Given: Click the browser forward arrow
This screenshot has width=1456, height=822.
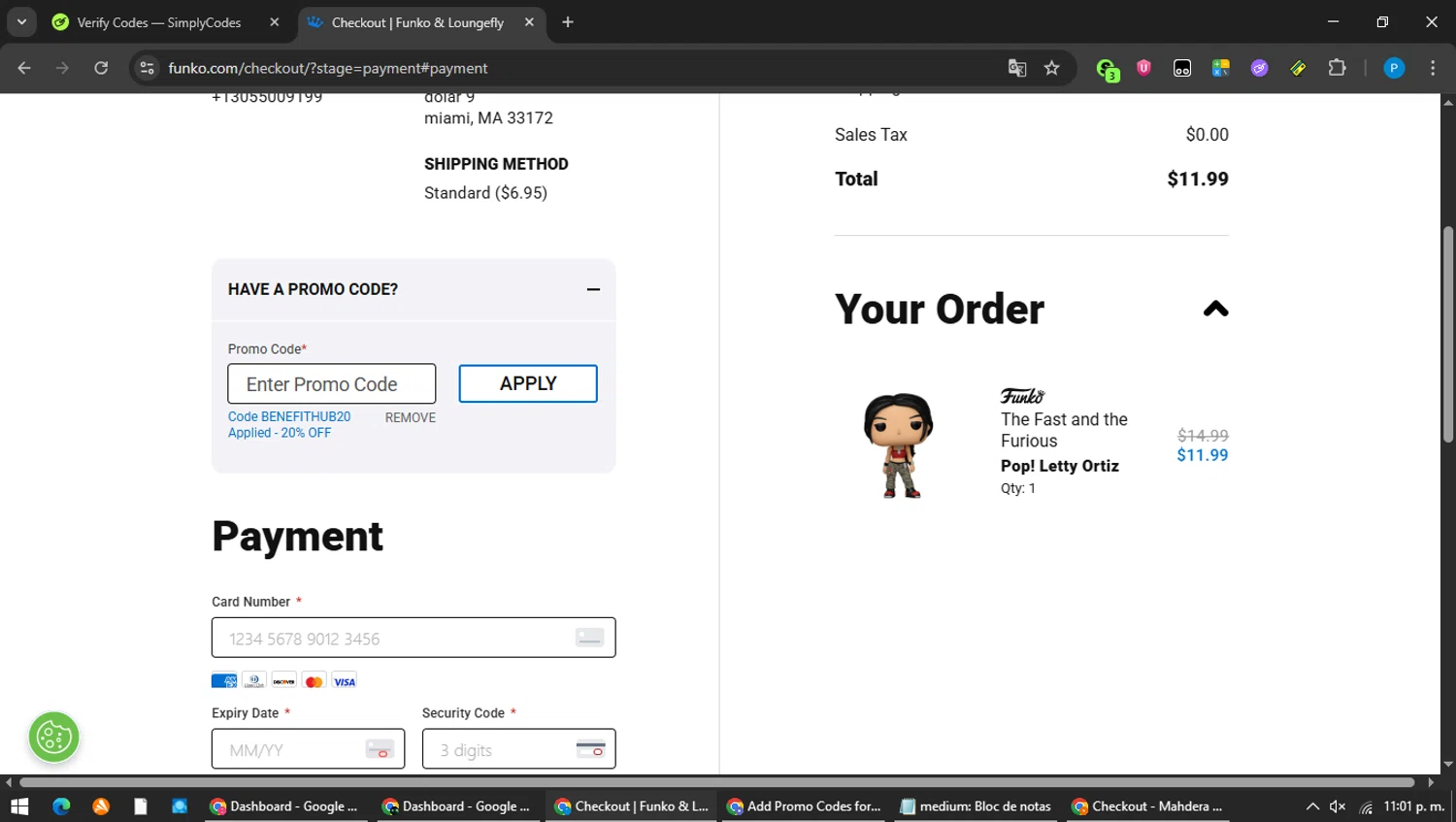Looking at the screenshot, I should tap(62, 68).
